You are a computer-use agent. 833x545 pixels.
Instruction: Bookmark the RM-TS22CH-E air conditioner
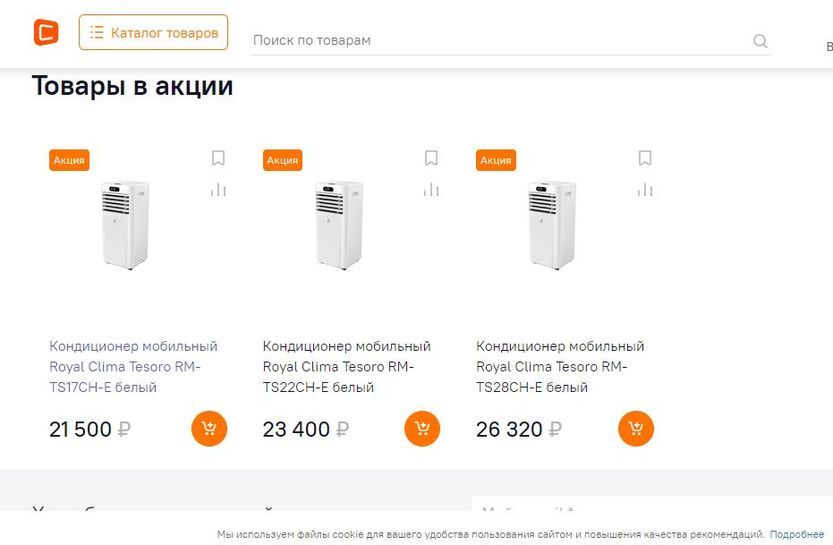pyautogui.click(x=431, y=158)
